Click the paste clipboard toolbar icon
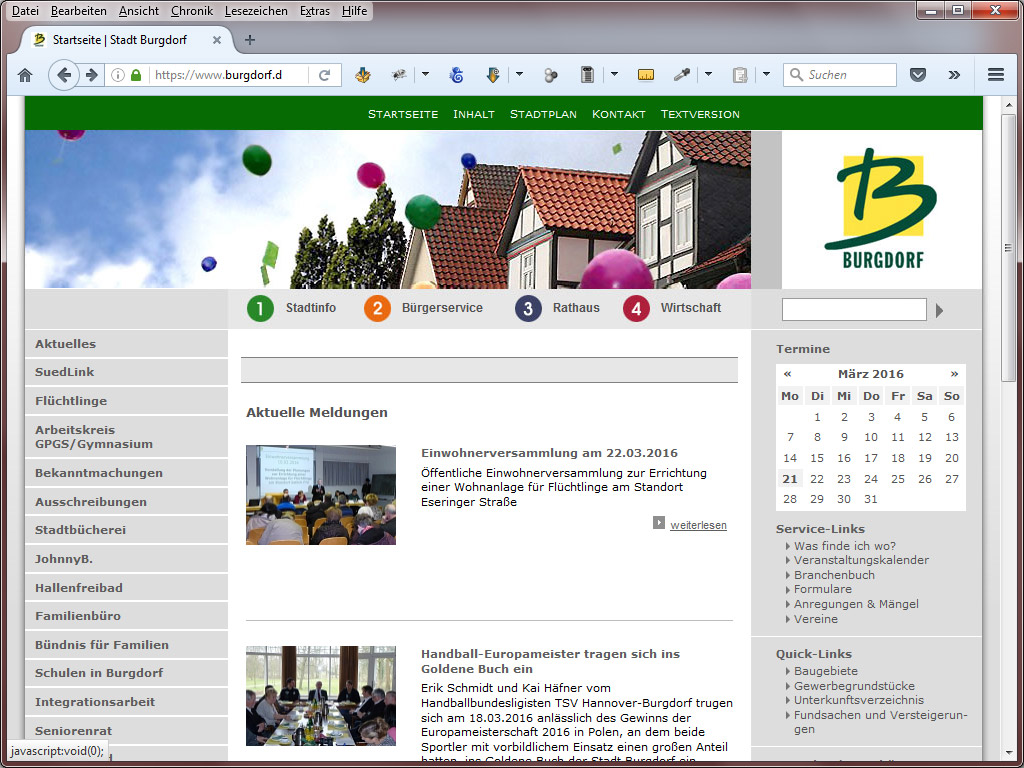Image resolution: width=1024 pixels, height=768 pixels. coord(740,75)
